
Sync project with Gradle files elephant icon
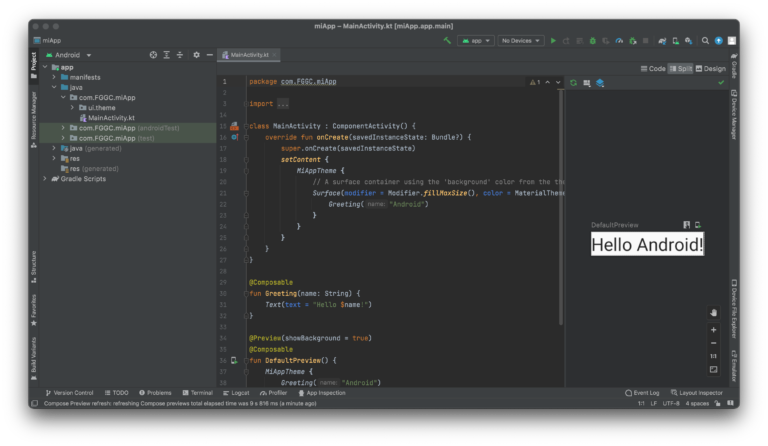[662, 41]
